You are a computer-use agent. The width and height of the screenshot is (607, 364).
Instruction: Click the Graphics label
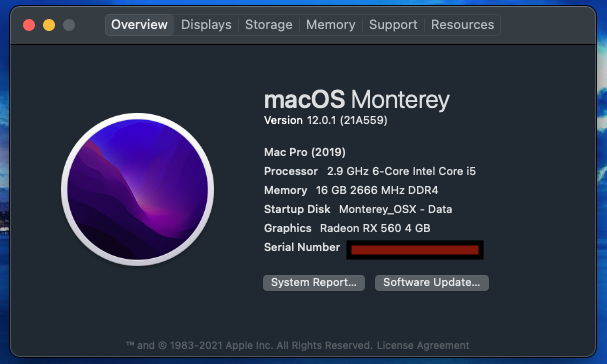(x=288, y=228)
